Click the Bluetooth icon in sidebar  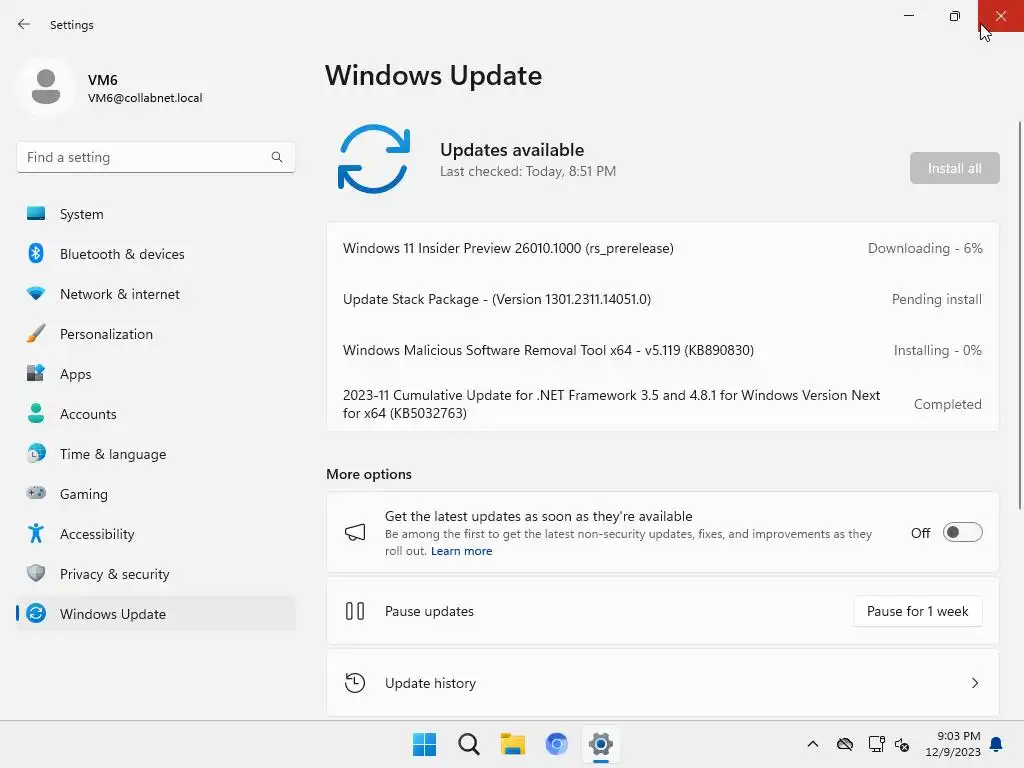36,253
